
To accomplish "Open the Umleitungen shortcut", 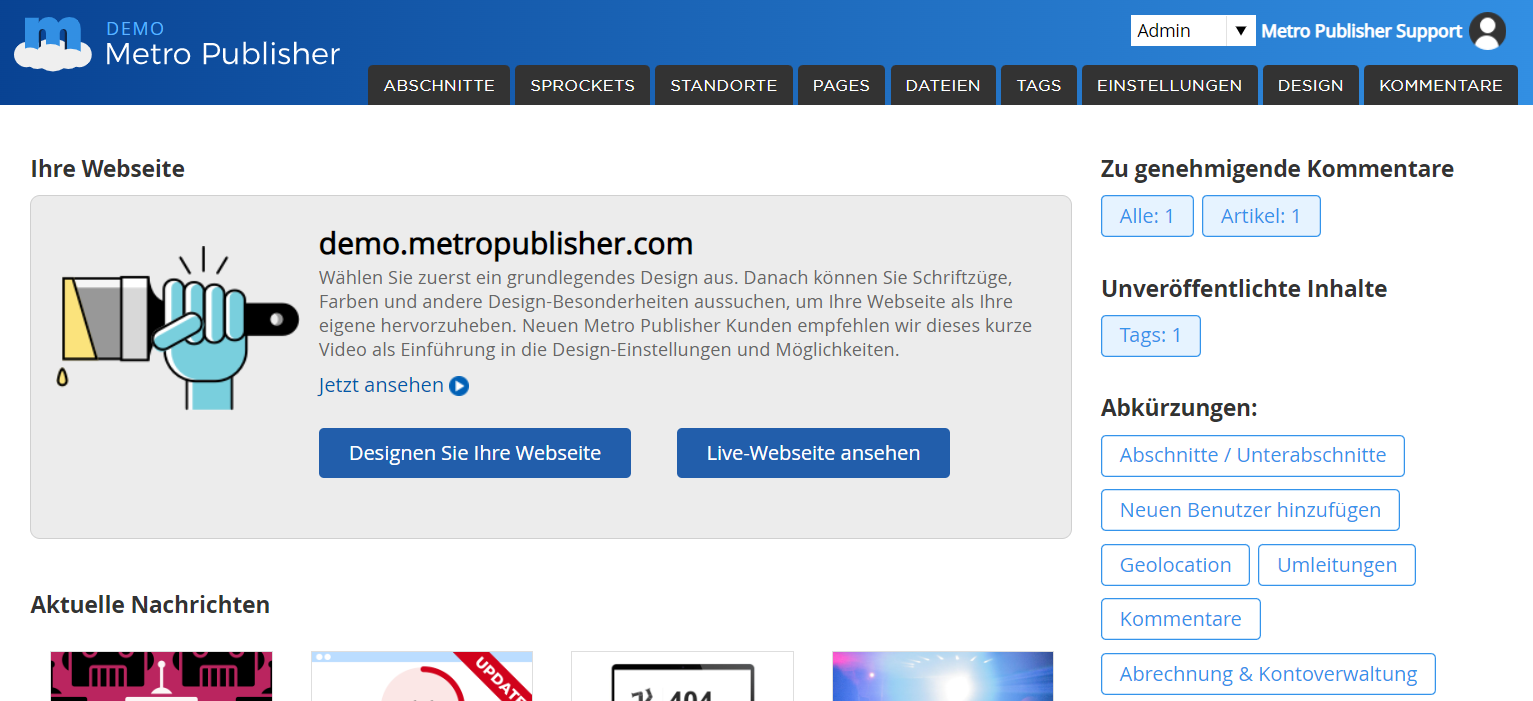I will (x=1337, y=565).
